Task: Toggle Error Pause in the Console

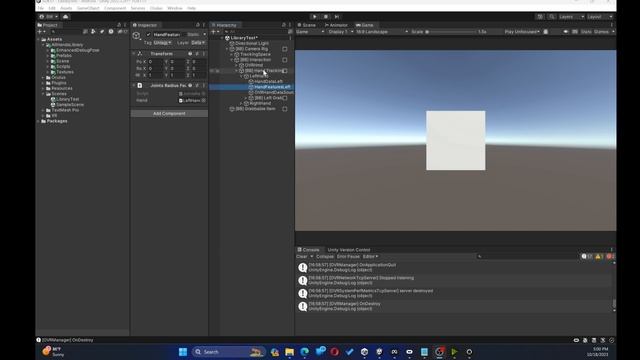Action: 348,257
